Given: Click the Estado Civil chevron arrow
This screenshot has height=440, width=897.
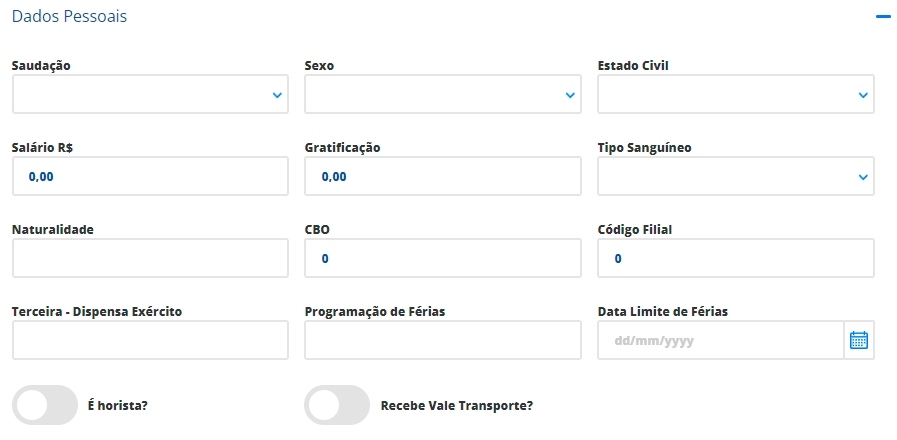Looking at the screenshot, I should pos(863,95).
